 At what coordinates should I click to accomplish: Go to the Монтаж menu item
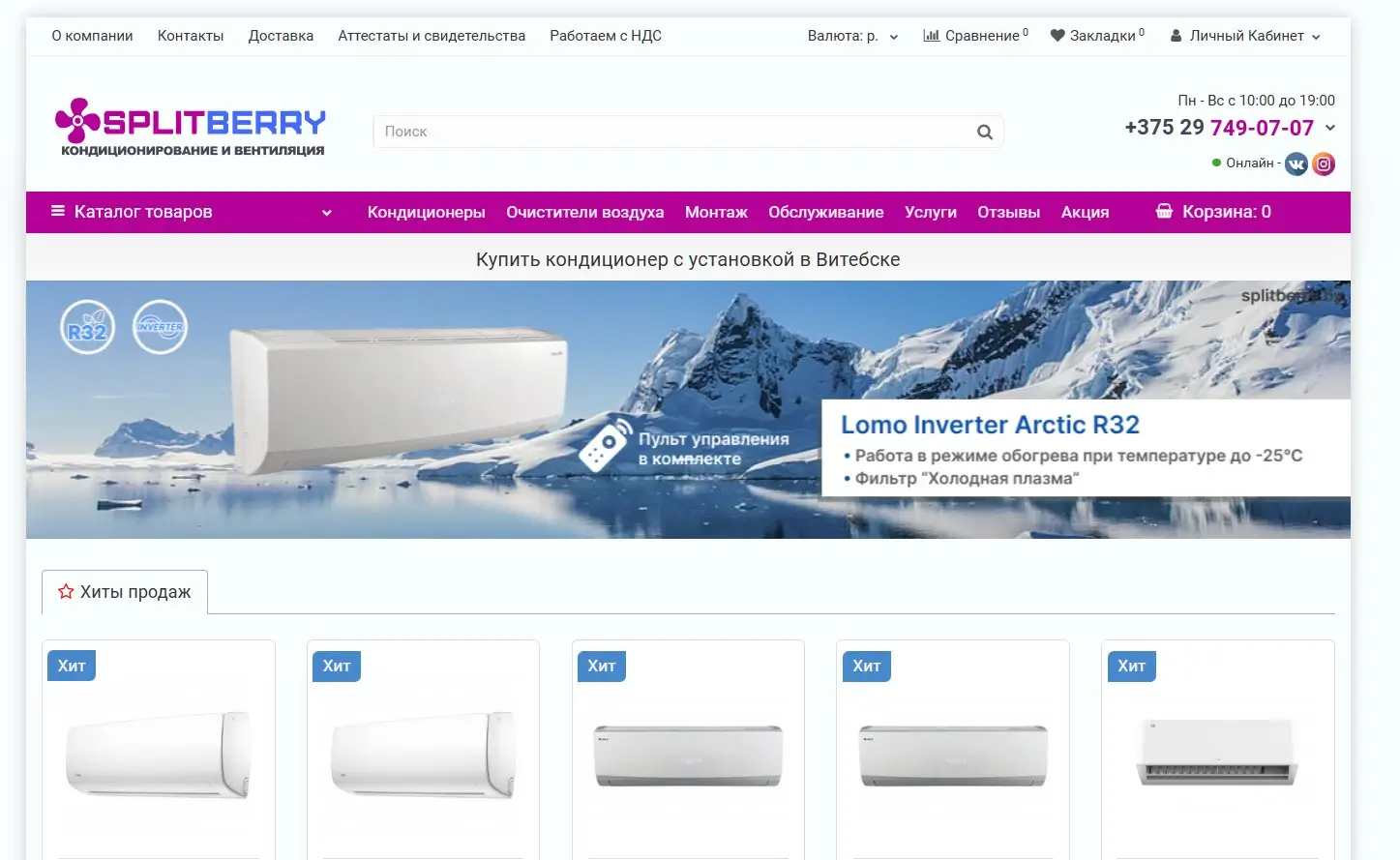pos(716,212)
